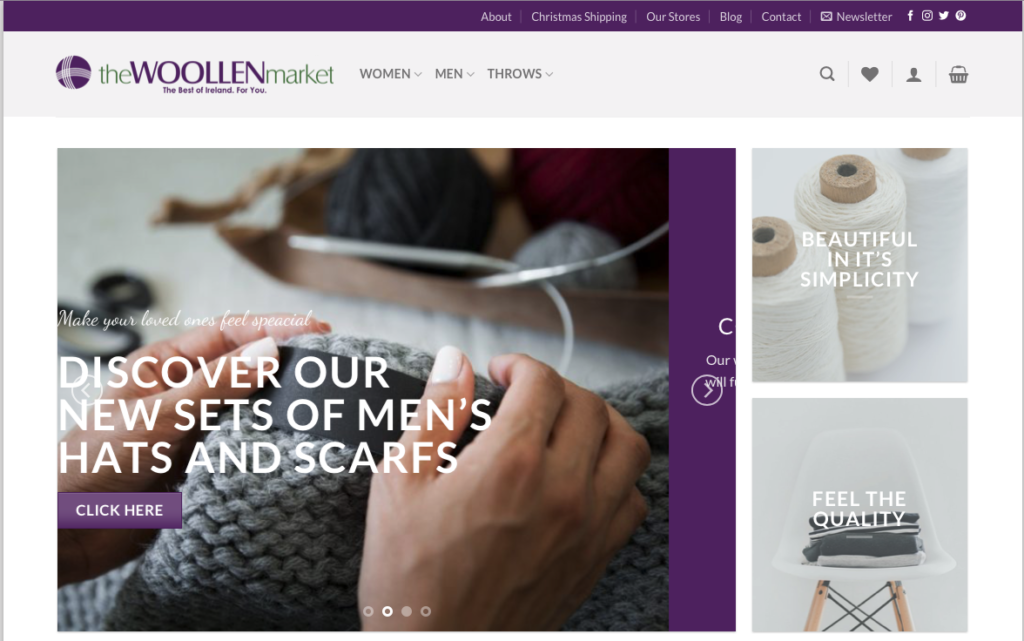This screenshot has width=1024, height=641.
Task: Select the fourth slide indicator dot
Action: click(x=426, y=612)
